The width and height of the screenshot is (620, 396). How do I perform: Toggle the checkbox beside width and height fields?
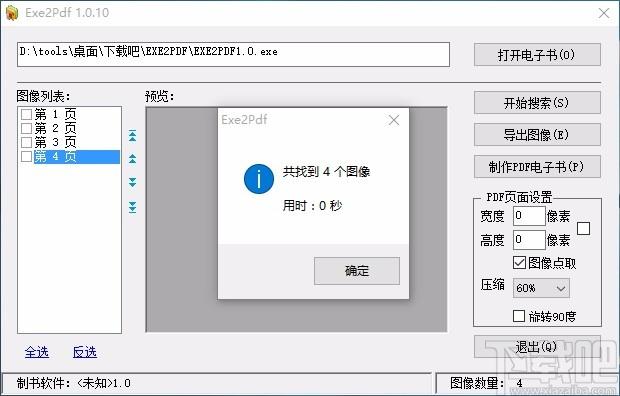click(x=583, y=228)
